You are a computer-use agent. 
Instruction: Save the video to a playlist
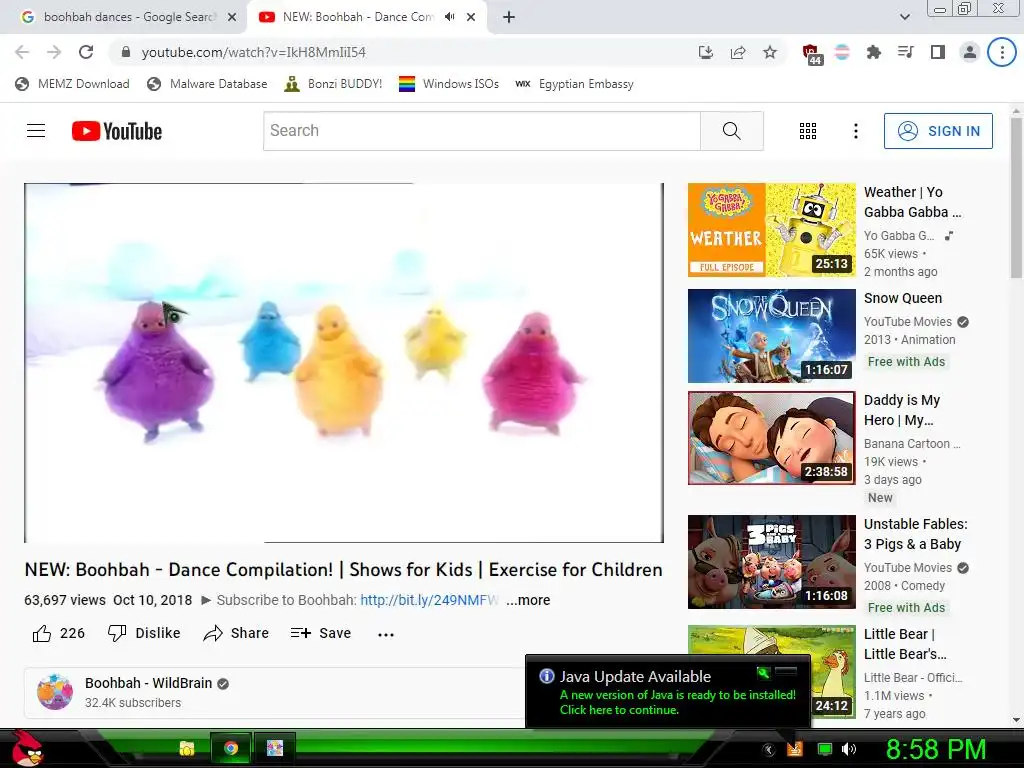[x=321, y=633]
